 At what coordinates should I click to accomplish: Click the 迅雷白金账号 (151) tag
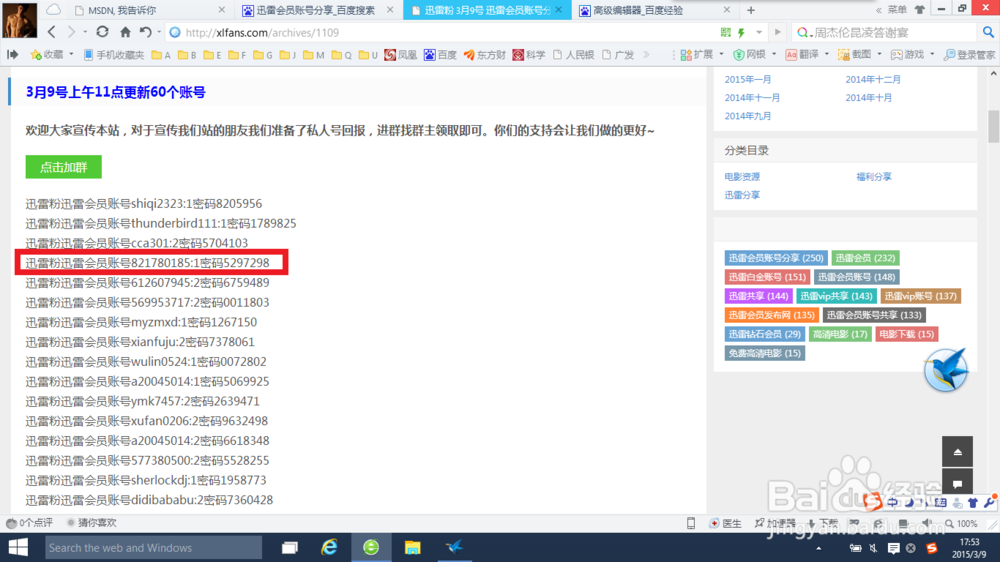(x=767, y=277)
